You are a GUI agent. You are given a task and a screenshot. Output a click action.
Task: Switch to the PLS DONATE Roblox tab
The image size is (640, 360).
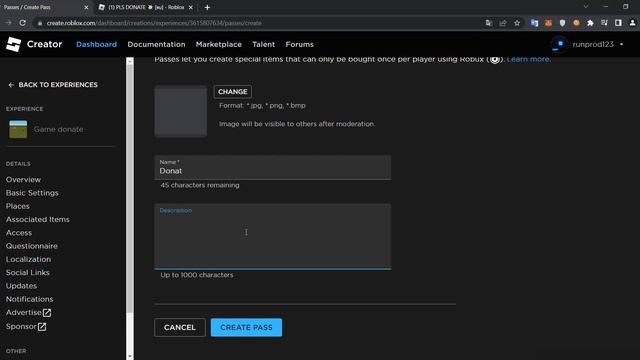[x=146, y=7]
